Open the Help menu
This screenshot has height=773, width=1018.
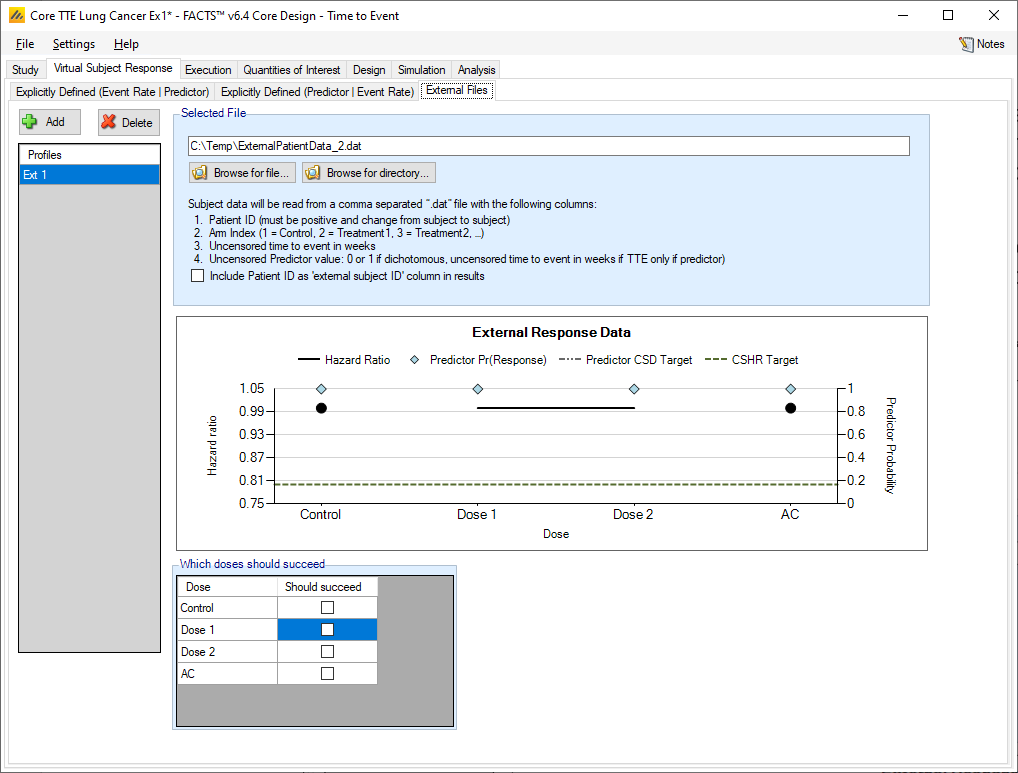126,44
